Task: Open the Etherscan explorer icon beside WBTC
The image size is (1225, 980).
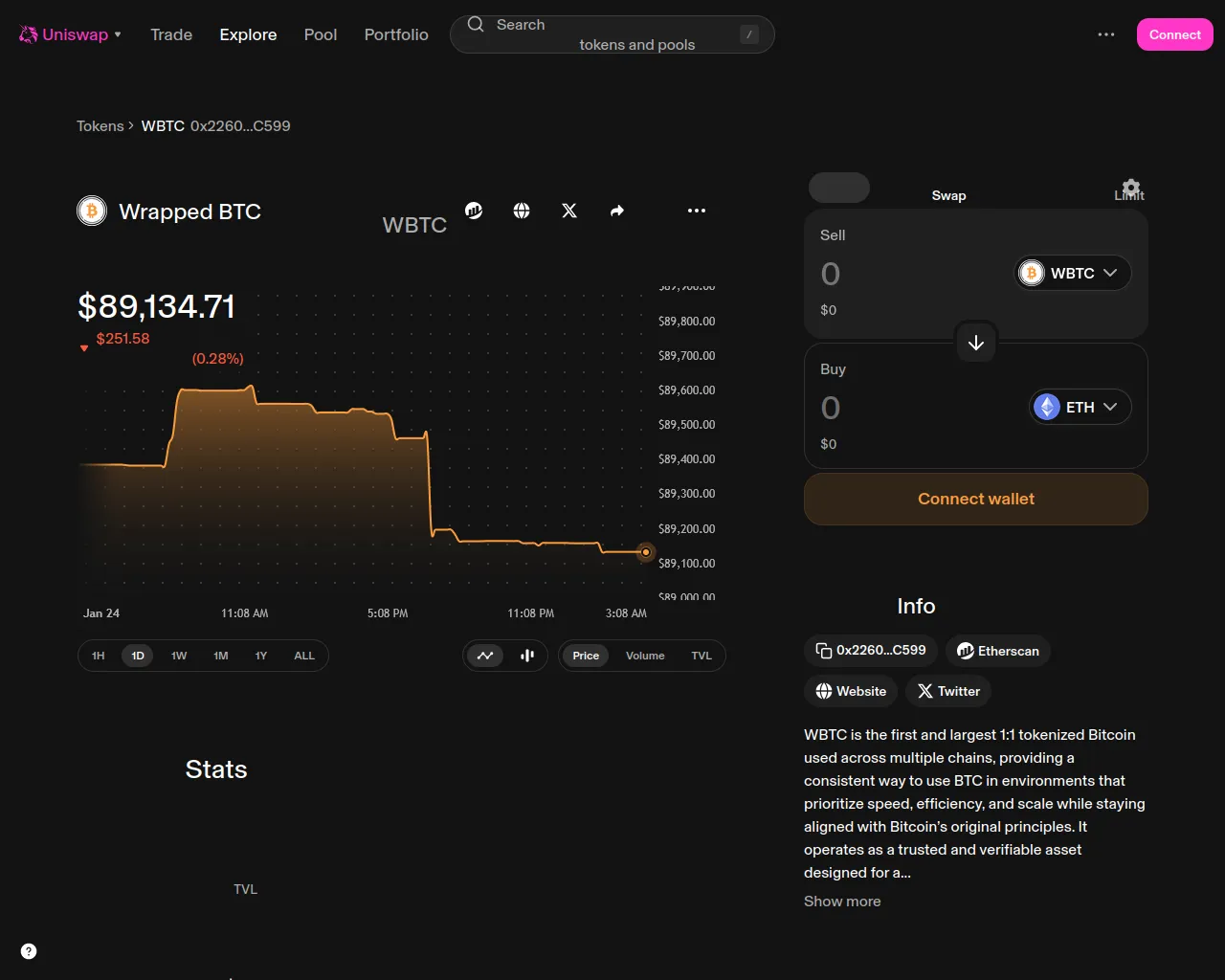Action: (474, 211)
